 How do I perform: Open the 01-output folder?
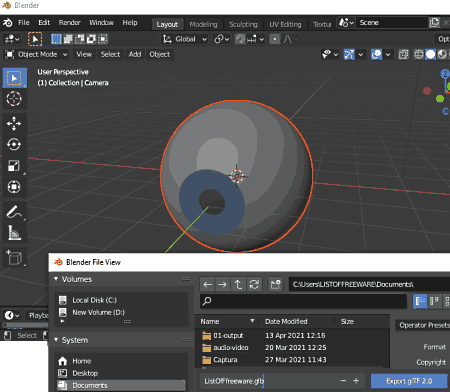tap(228, 335)
